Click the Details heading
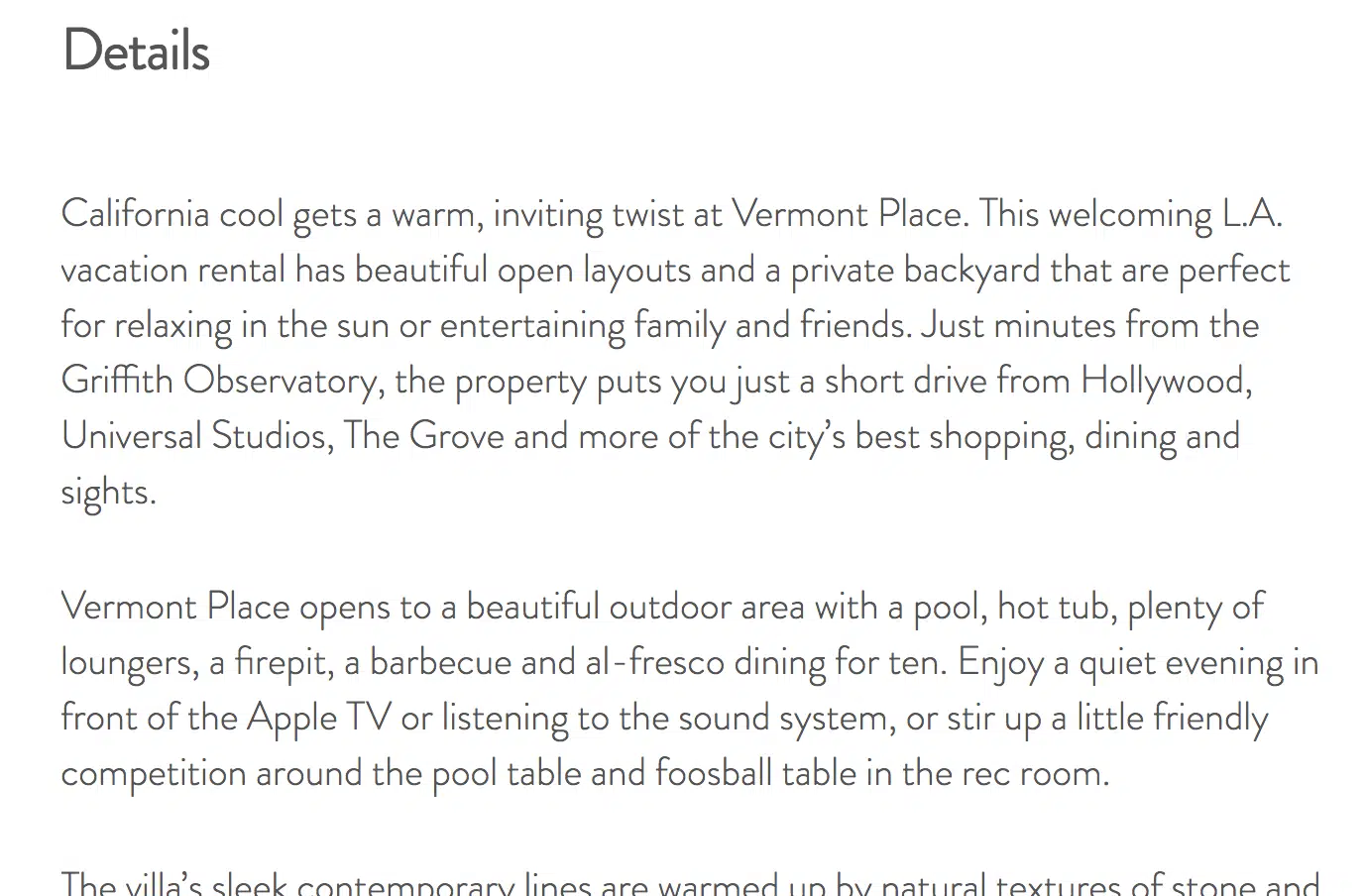Screen dimensions: 1366x896 pos(136,51)
